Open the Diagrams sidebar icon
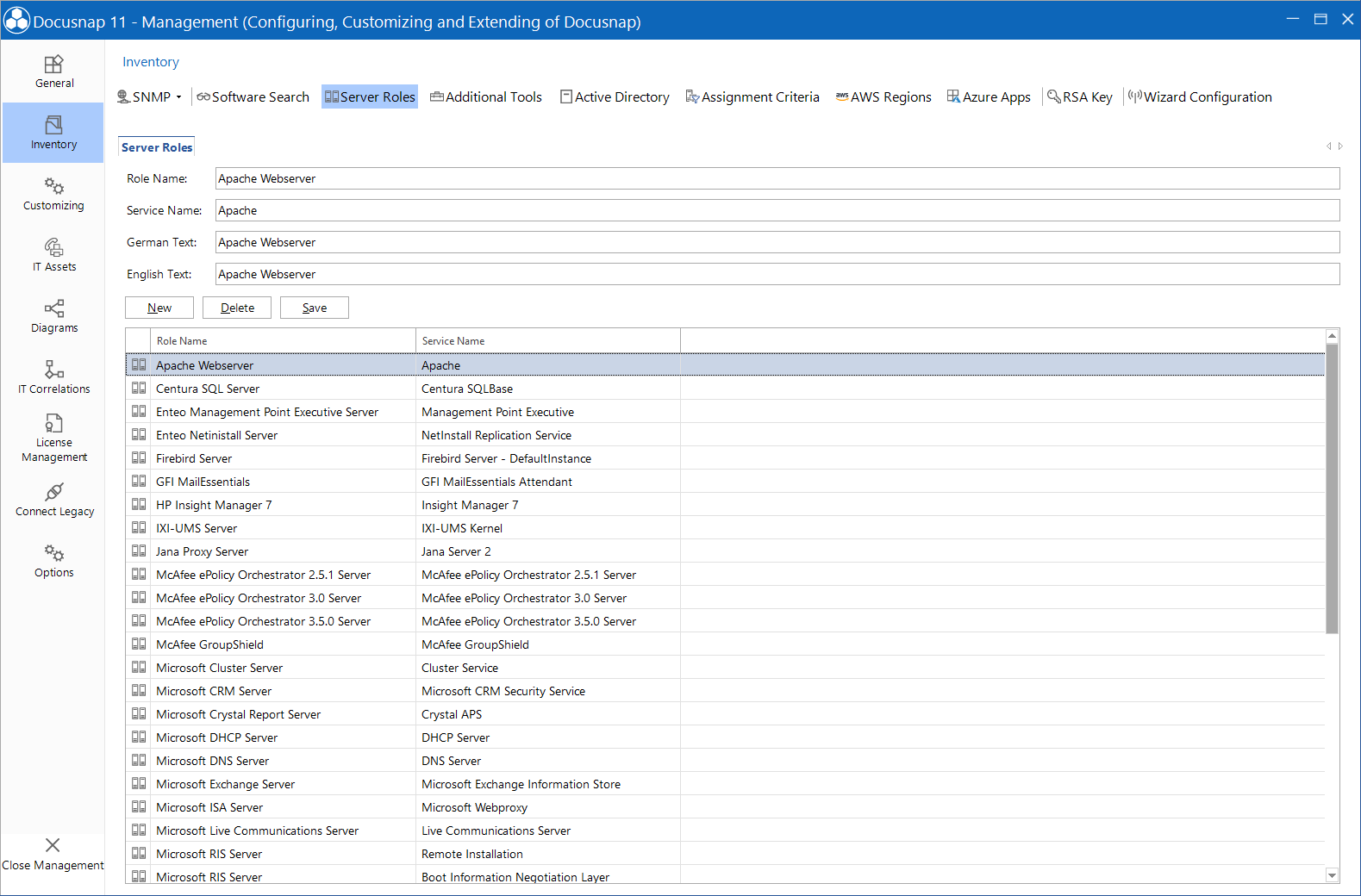Viewport: 1361px width, 896px height. pyautogui.click(x=53, y=308)
